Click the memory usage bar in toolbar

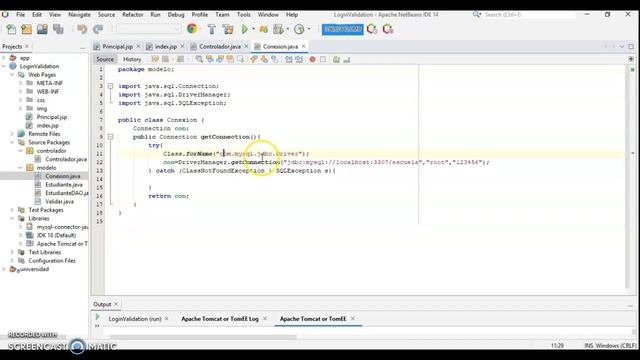(342, 29)
